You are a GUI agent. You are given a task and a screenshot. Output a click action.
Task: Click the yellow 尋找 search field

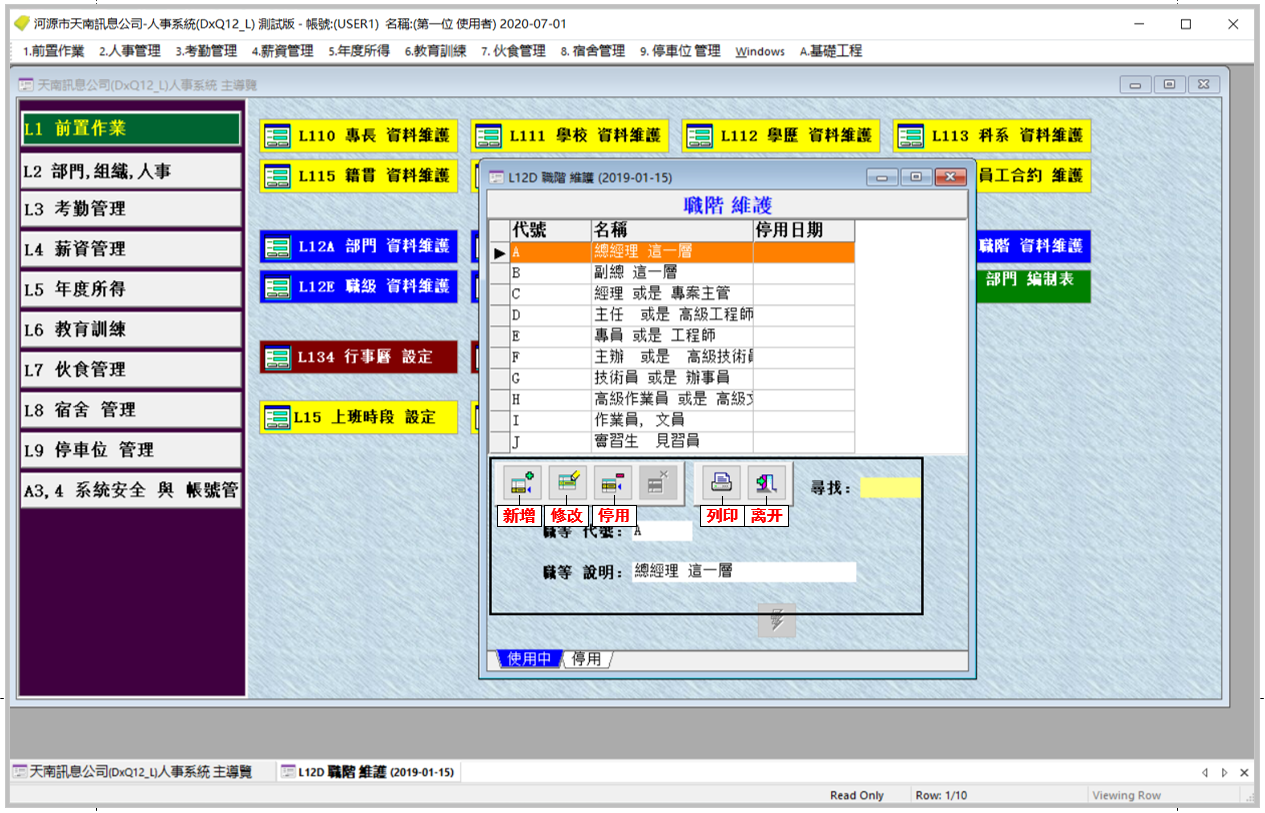pos(890,488)
